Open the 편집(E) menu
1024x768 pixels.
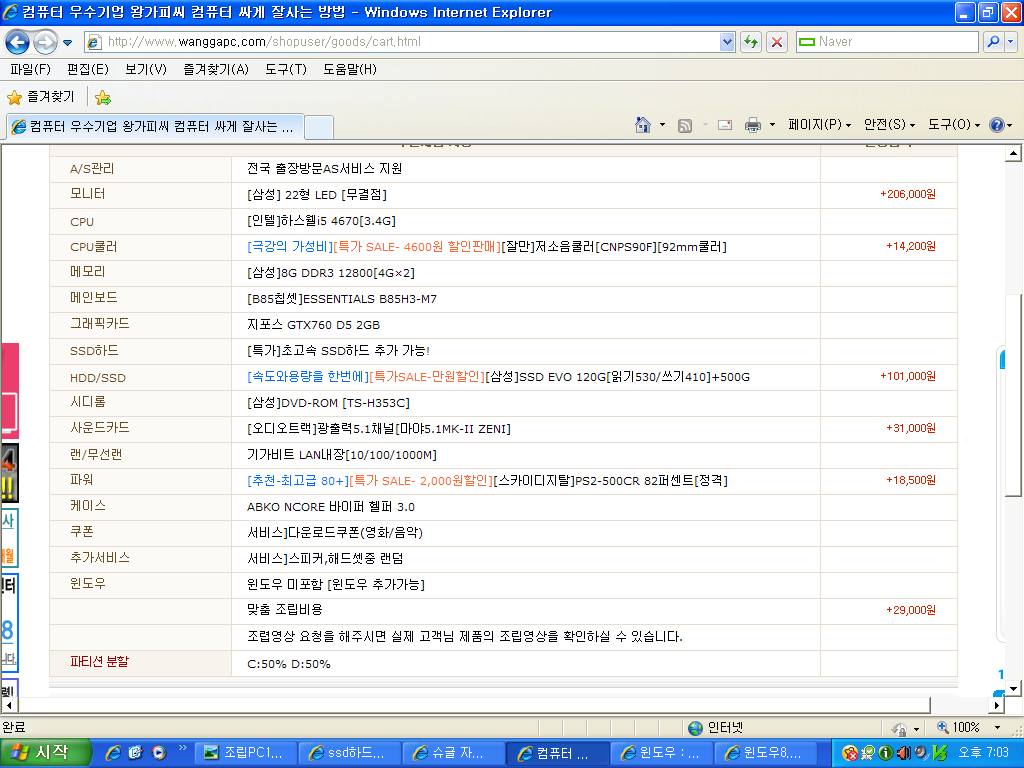[x=88, y=69]
